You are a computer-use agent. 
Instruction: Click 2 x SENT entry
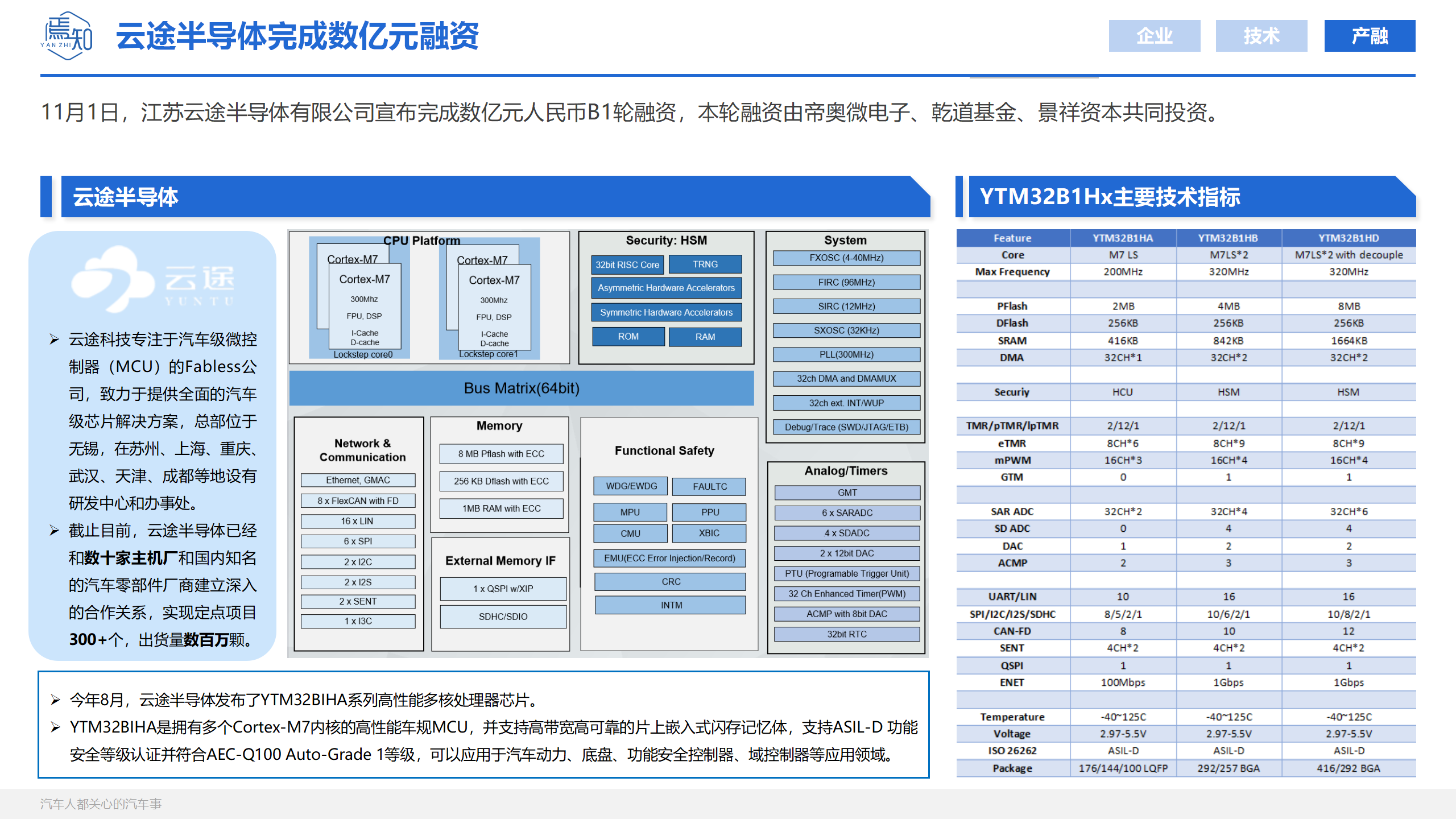[x=358, y=601]
